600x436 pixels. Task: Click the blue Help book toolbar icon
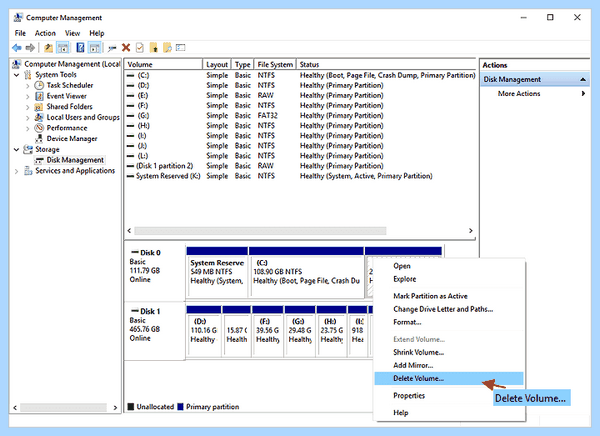pyautogui.click(x=80, y=48)
